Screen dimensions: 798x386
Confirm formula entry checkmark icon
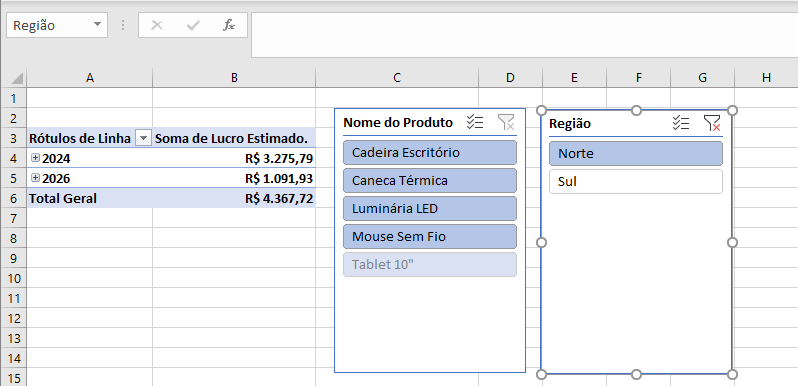coord(193,25)
